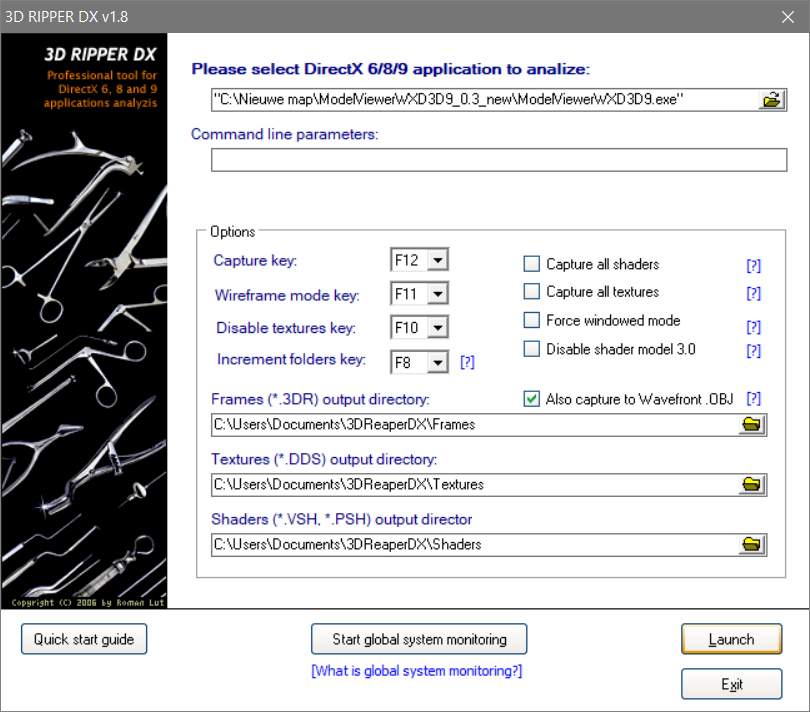Start global system monitoring
The width and height of the screenshot is (810, 712).
[419, 639]
